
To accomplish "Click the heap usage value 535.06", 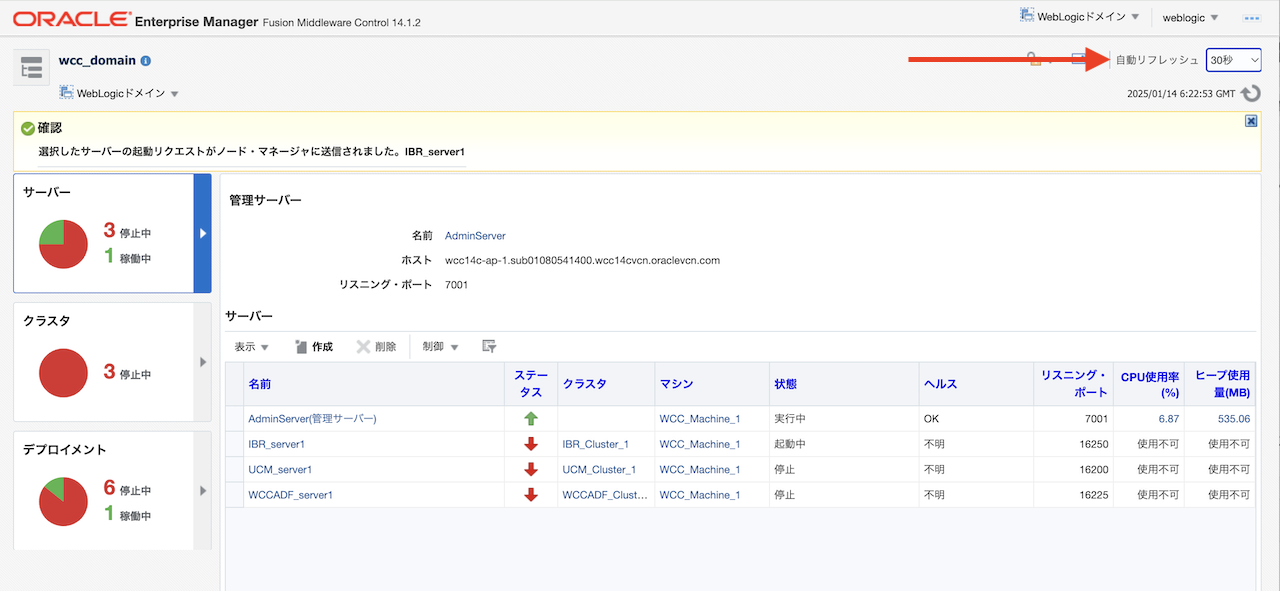I will pyautogui.click(x=1234, y=419).
